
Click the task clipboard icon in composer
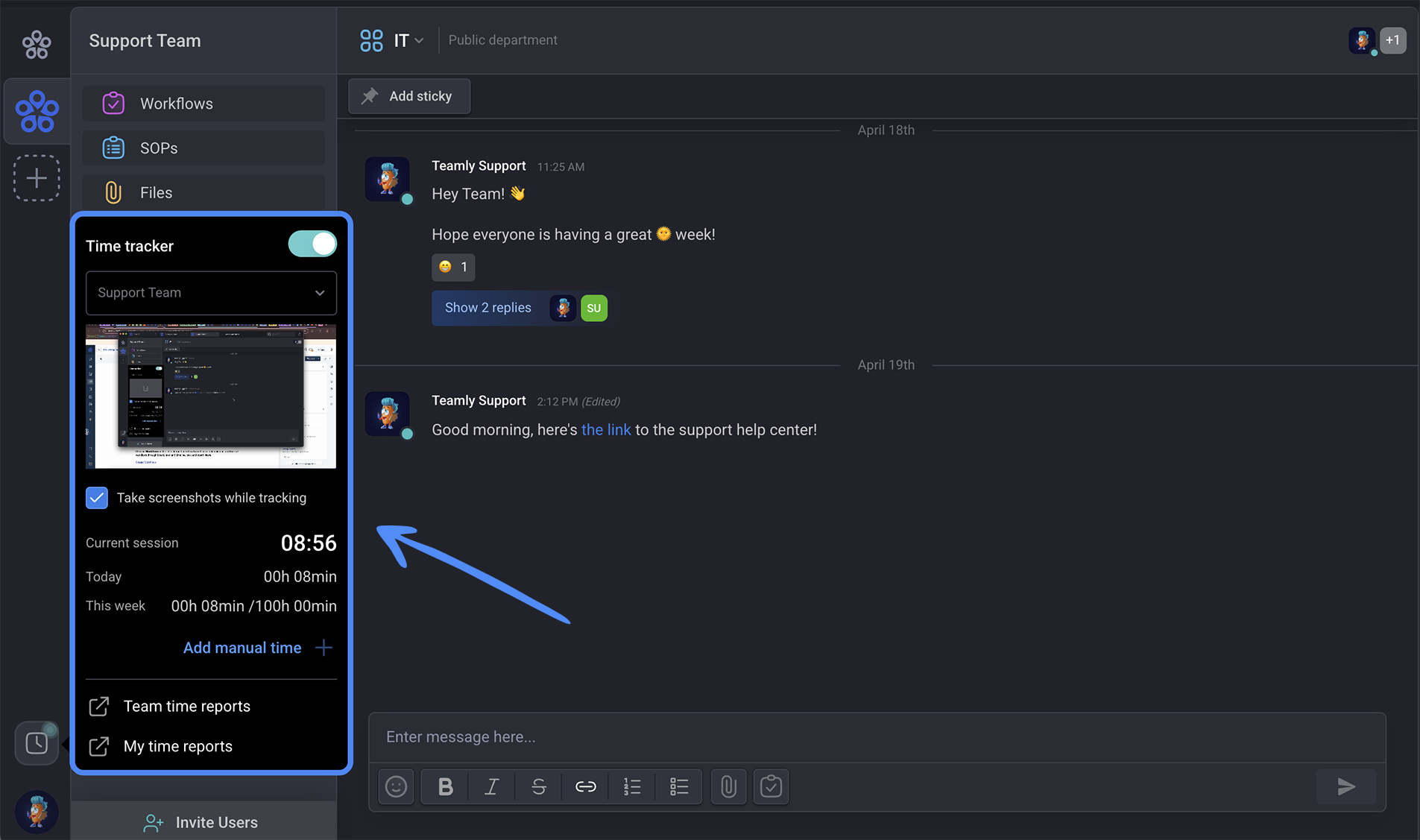771,786
